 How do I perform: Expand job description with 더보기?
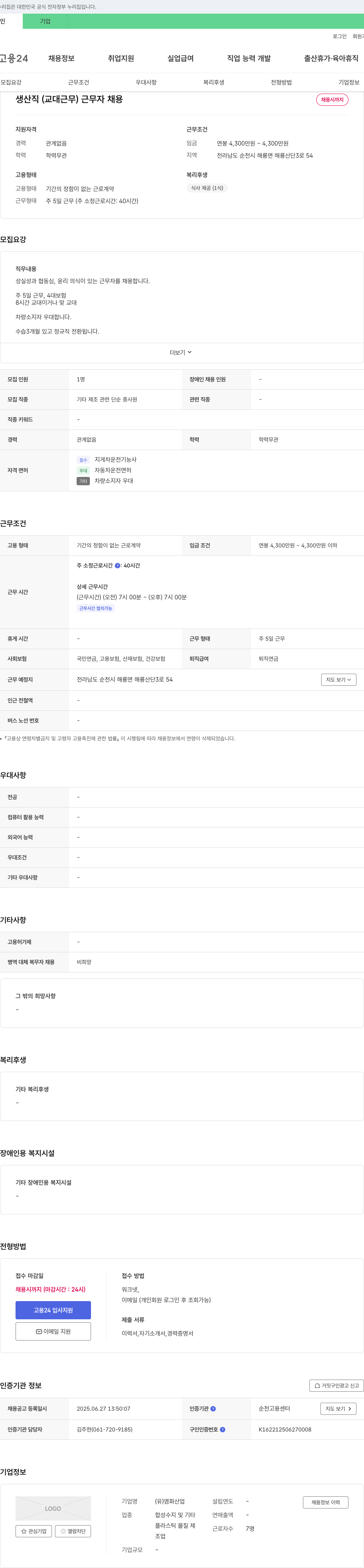pos(181,353)
